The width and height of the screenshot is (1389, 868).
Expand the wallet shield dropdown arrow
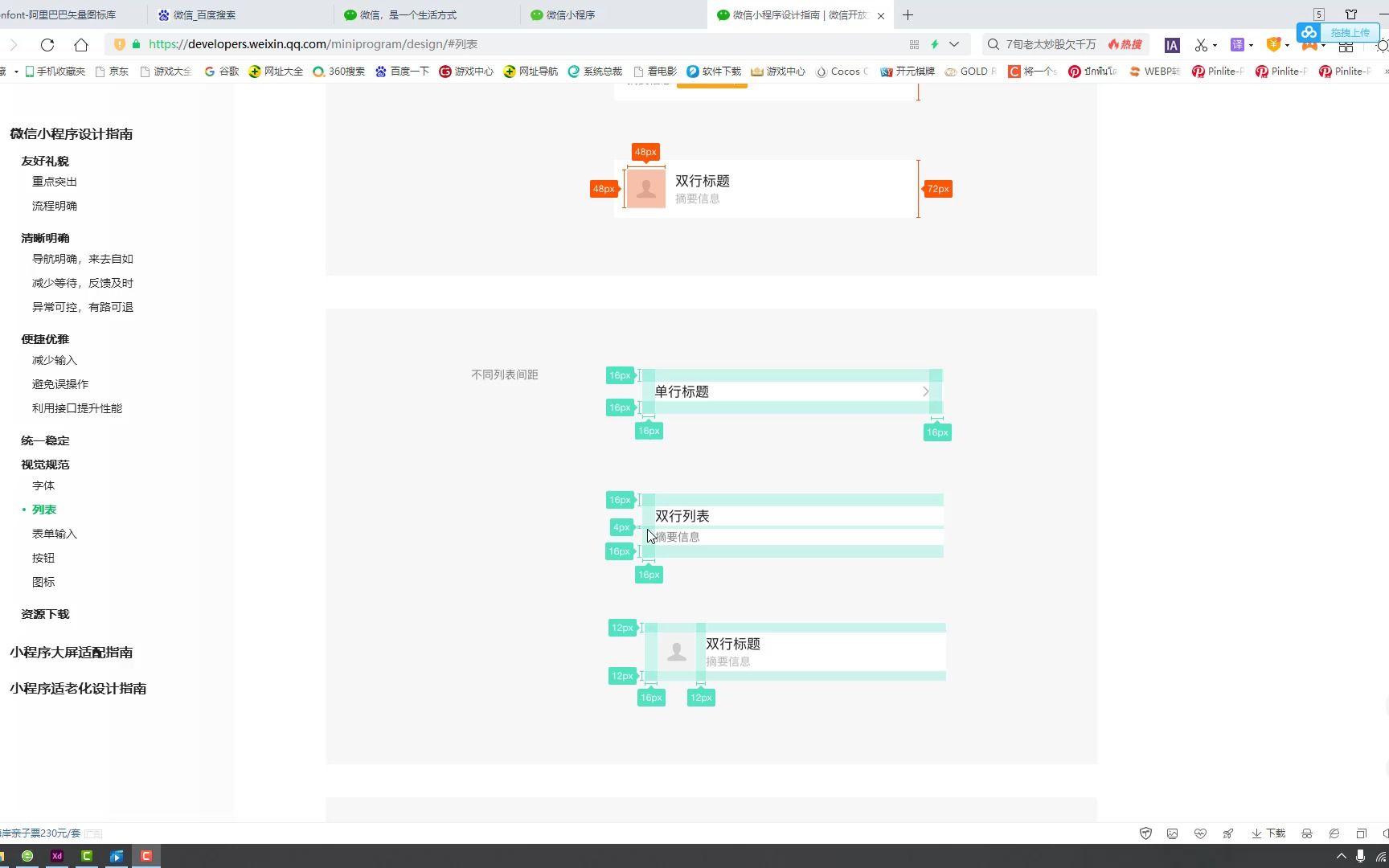1287,46
